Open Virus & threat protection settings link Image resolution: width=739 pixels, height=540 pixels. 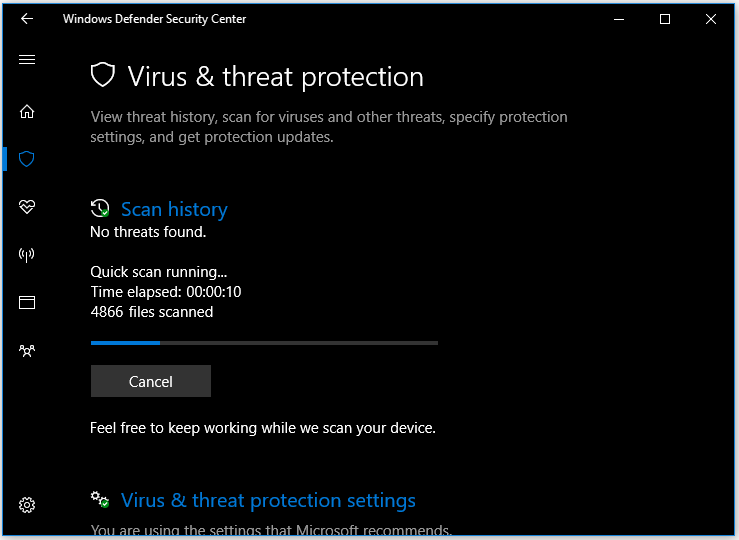(x=268, y=500)
